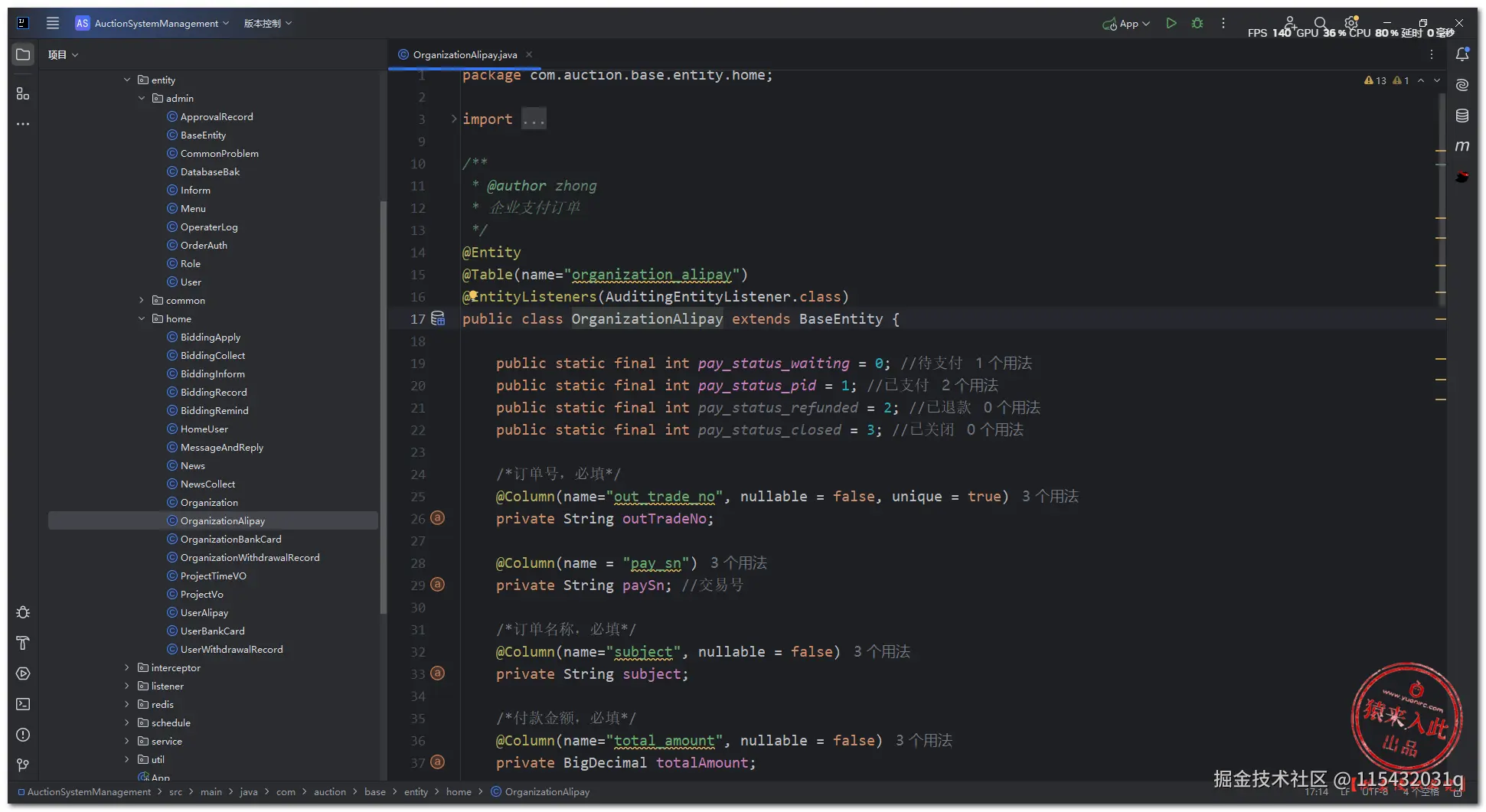This screenshot has width=1486, height=812.
Task: Open the Maven tool window
Action: tap(1462, 145)
